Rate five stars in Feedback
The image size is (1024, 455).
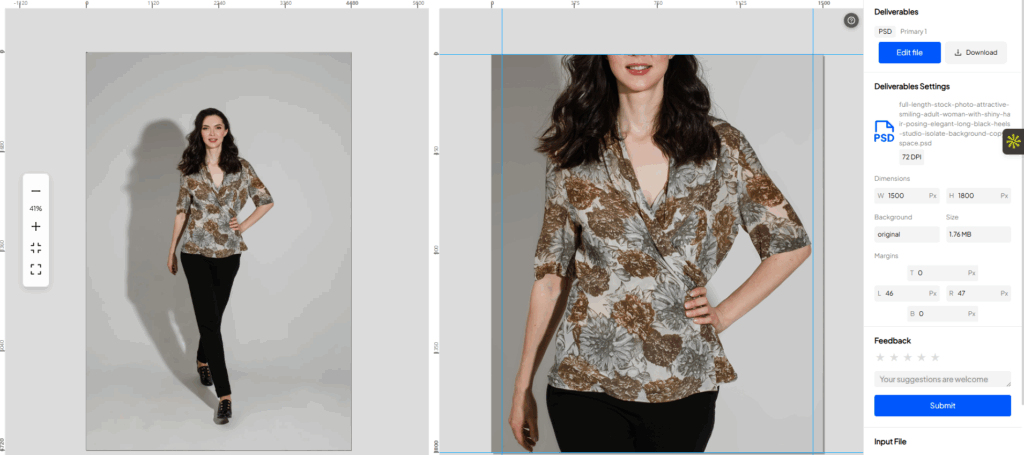[x=935, y=357]
